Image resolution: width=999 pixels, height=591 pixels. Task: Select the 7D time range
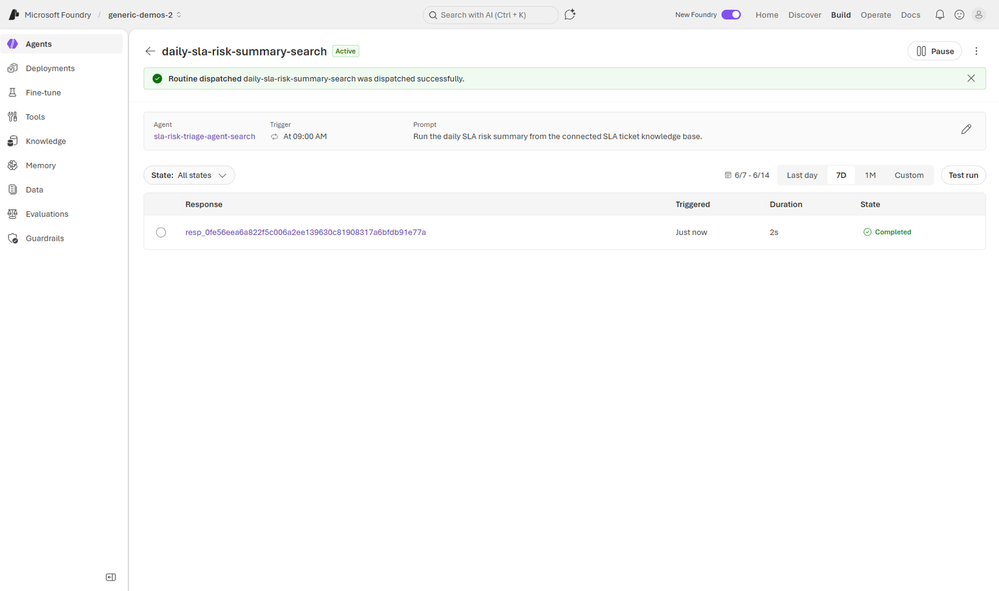(841, 175)
